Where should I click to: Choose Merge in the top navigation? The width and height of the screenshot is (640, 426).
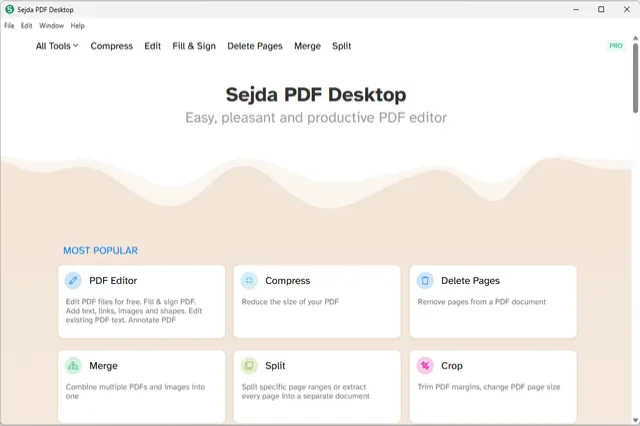pos(307,46)
